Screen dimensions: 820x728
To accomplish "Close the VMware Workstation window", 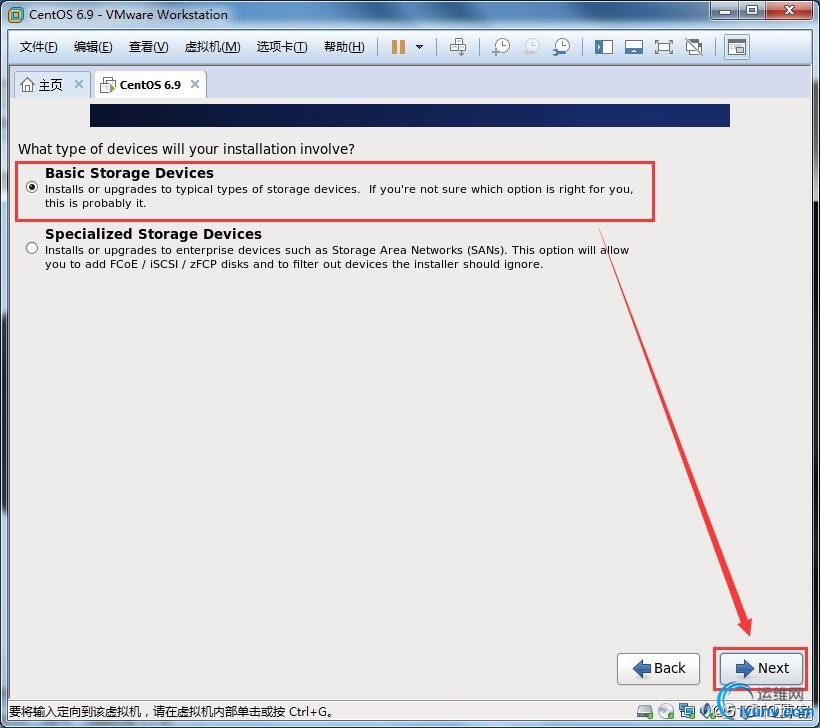I will click(789, 10).
